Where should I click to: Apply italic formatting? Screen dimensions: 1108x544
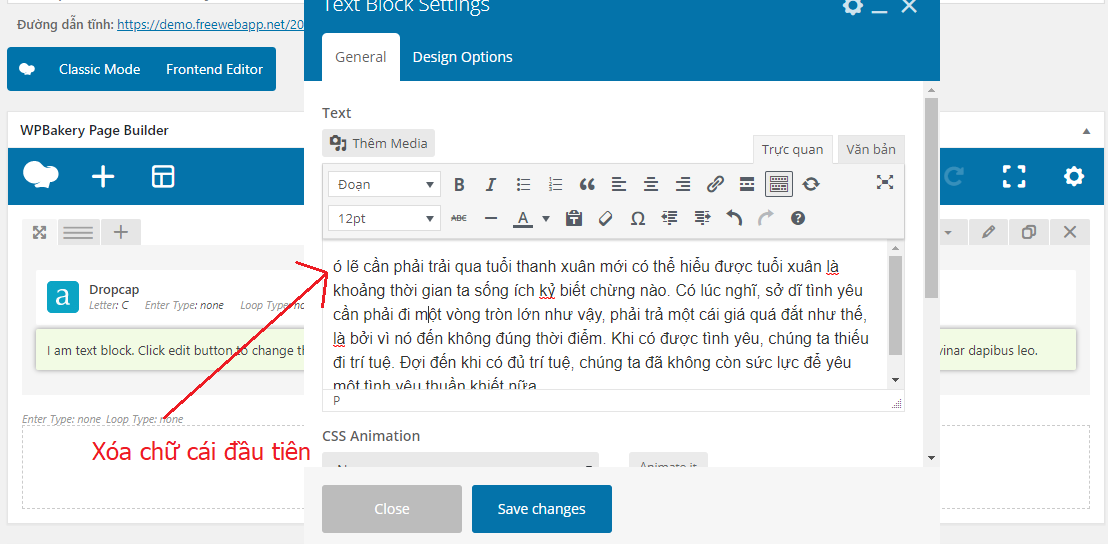click(x=490, y=184)
